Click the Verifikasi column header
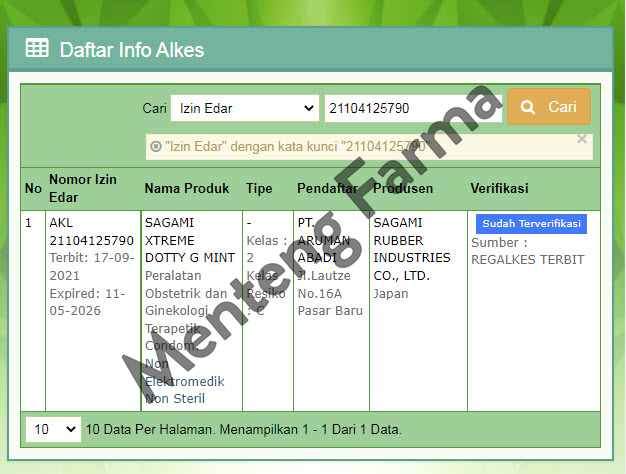 click(499, 188)
